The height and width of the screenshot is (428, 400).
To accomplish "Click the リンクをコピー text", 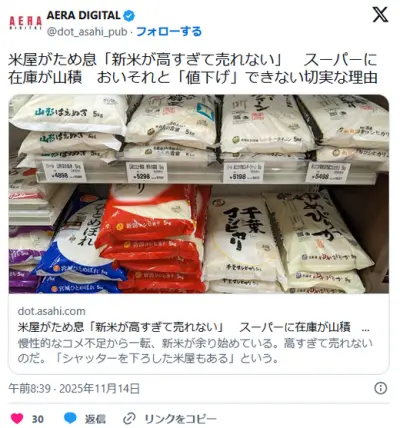I will [180, 419].
